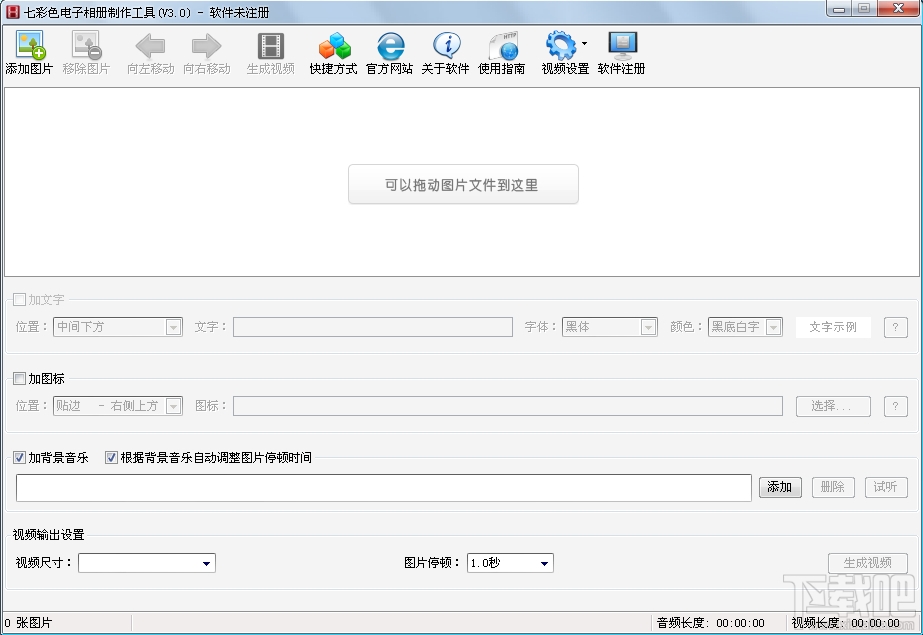This screenshot has height=635, width=923.
Task: Open 关于软件 info icon
Action: point(446,45)
